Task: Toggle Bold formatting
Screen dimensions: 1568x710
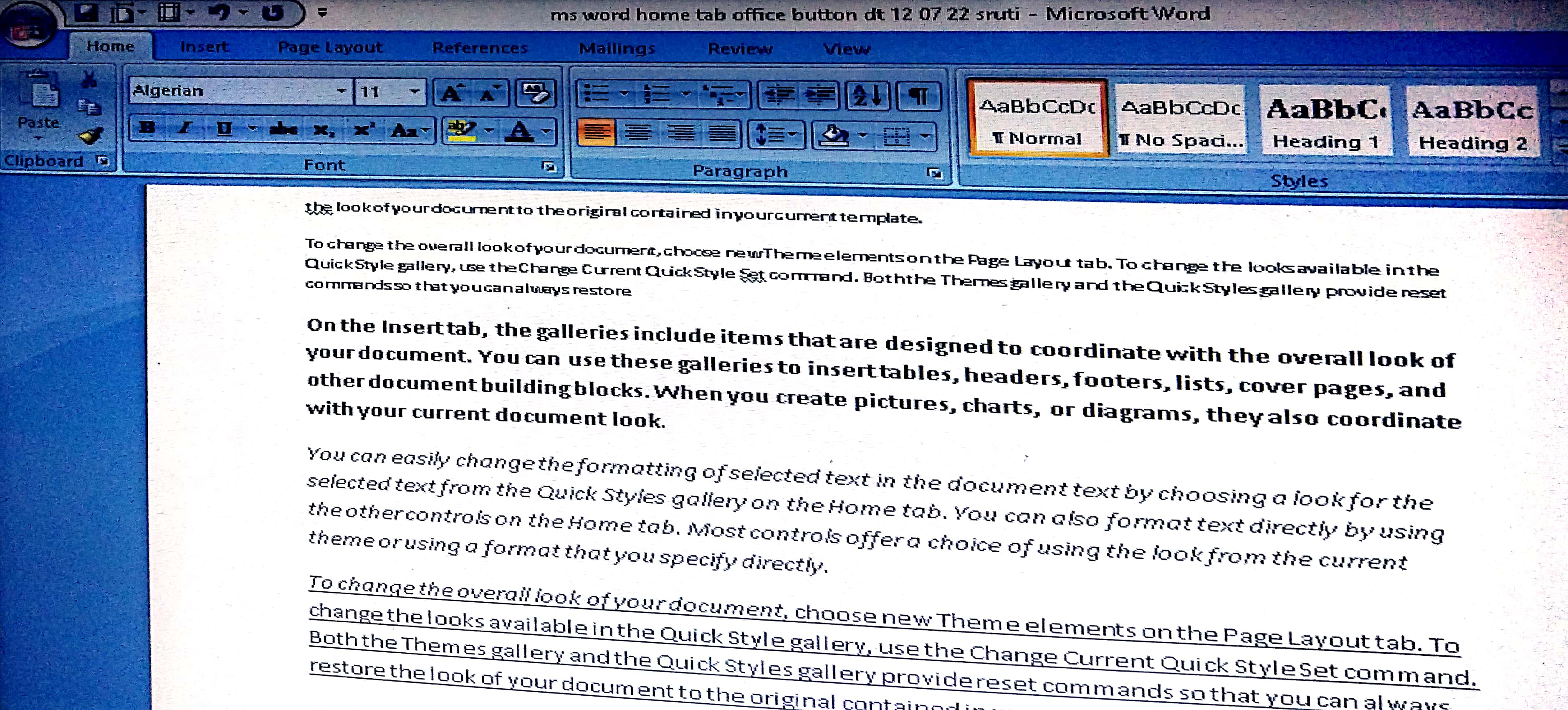Action: point(147,128)
